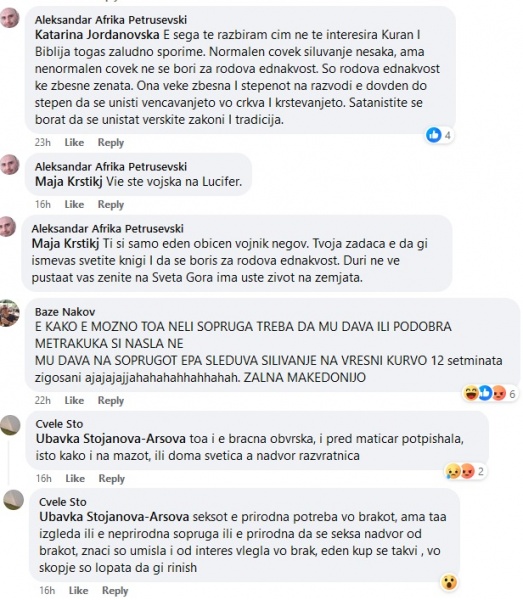Like Baze Nakov's 22h comment
This screenshot has width=523, height=600.
coord(74,400)
